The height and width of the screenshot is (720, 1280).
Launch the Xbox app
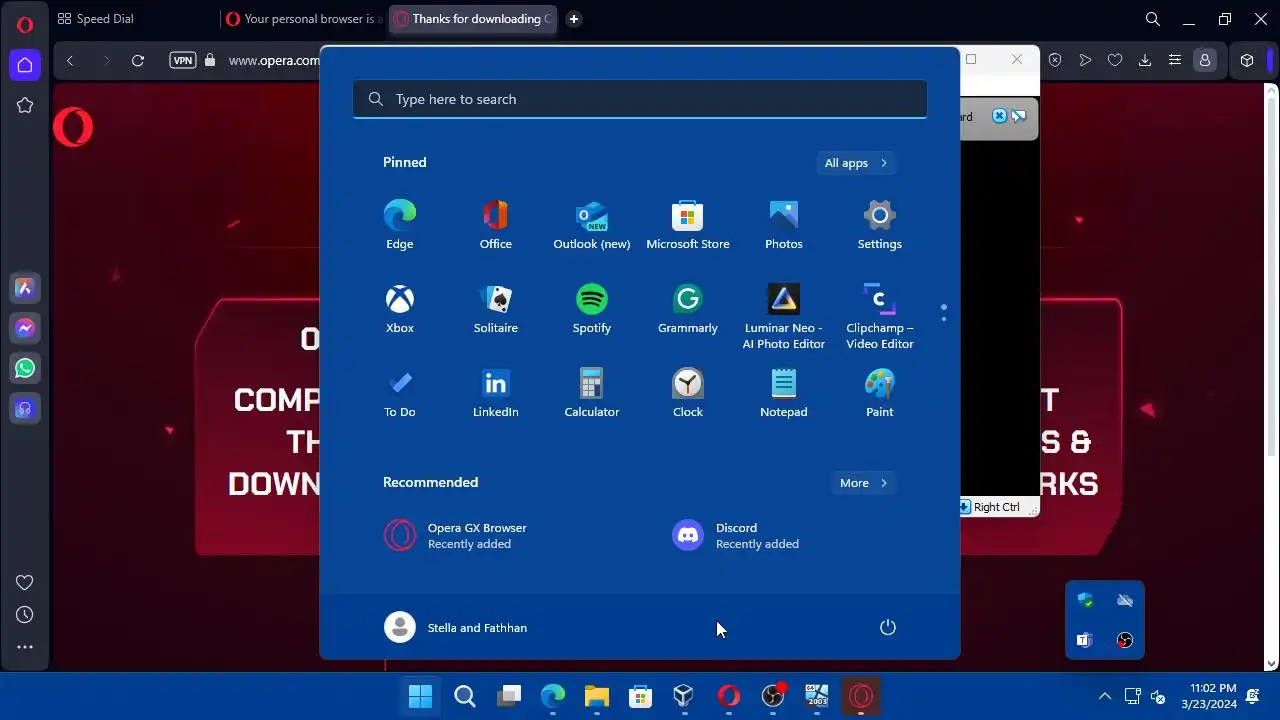coord(399,309)
